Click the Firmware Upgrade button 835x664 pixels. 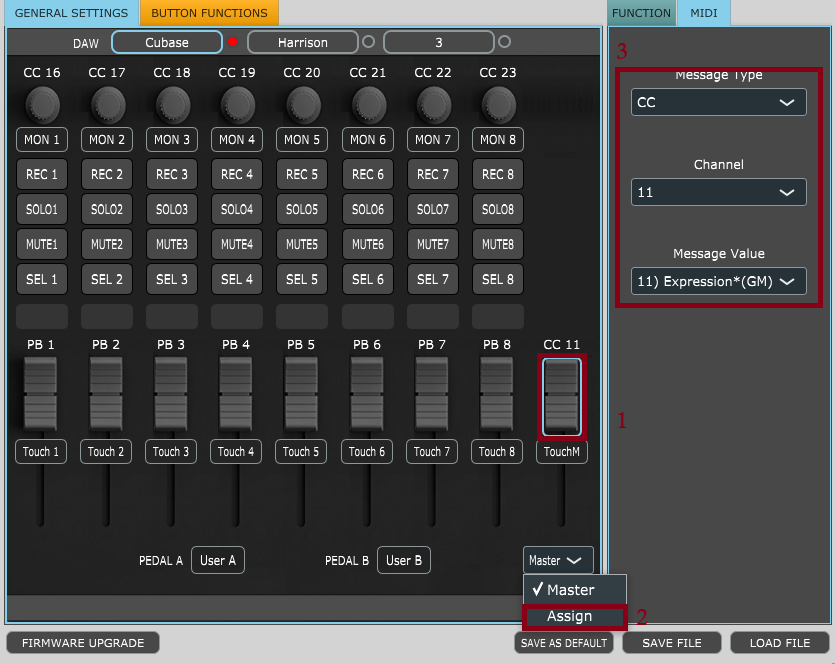coord(83,643)
